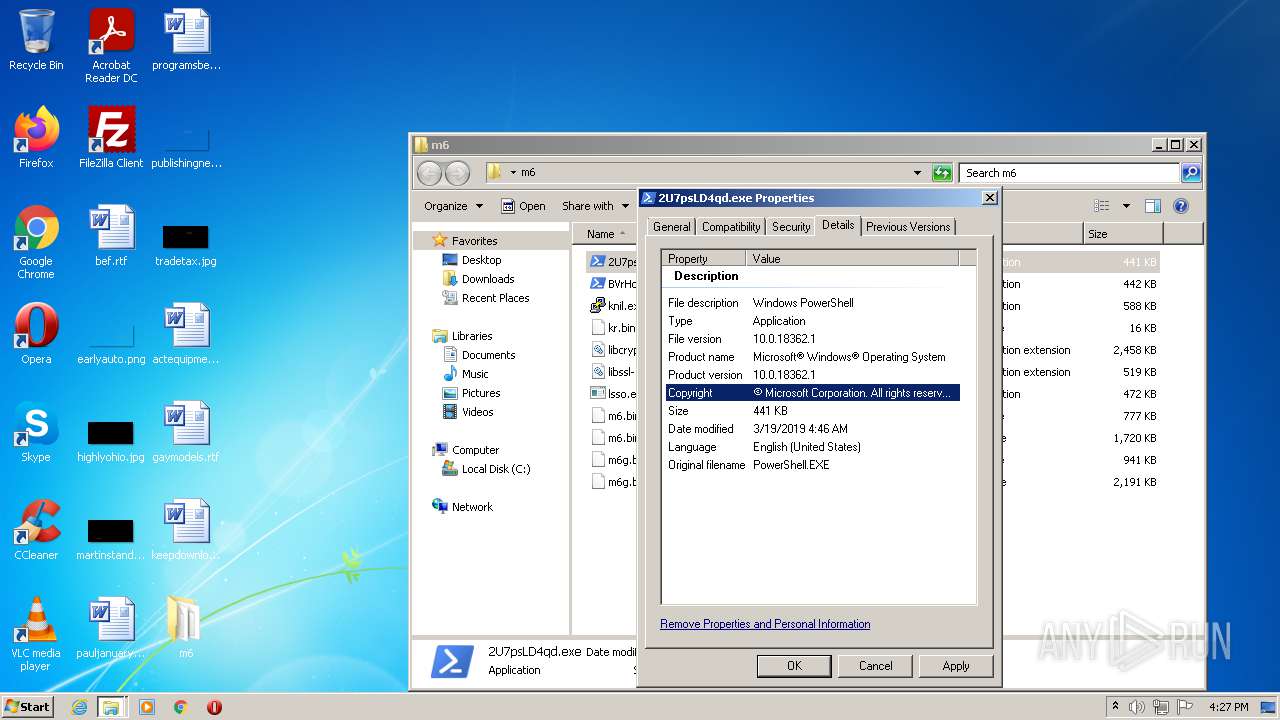Screen dimensions: 1280x720
Task: Switch to the General tab
Action: (x=671, y=227)
